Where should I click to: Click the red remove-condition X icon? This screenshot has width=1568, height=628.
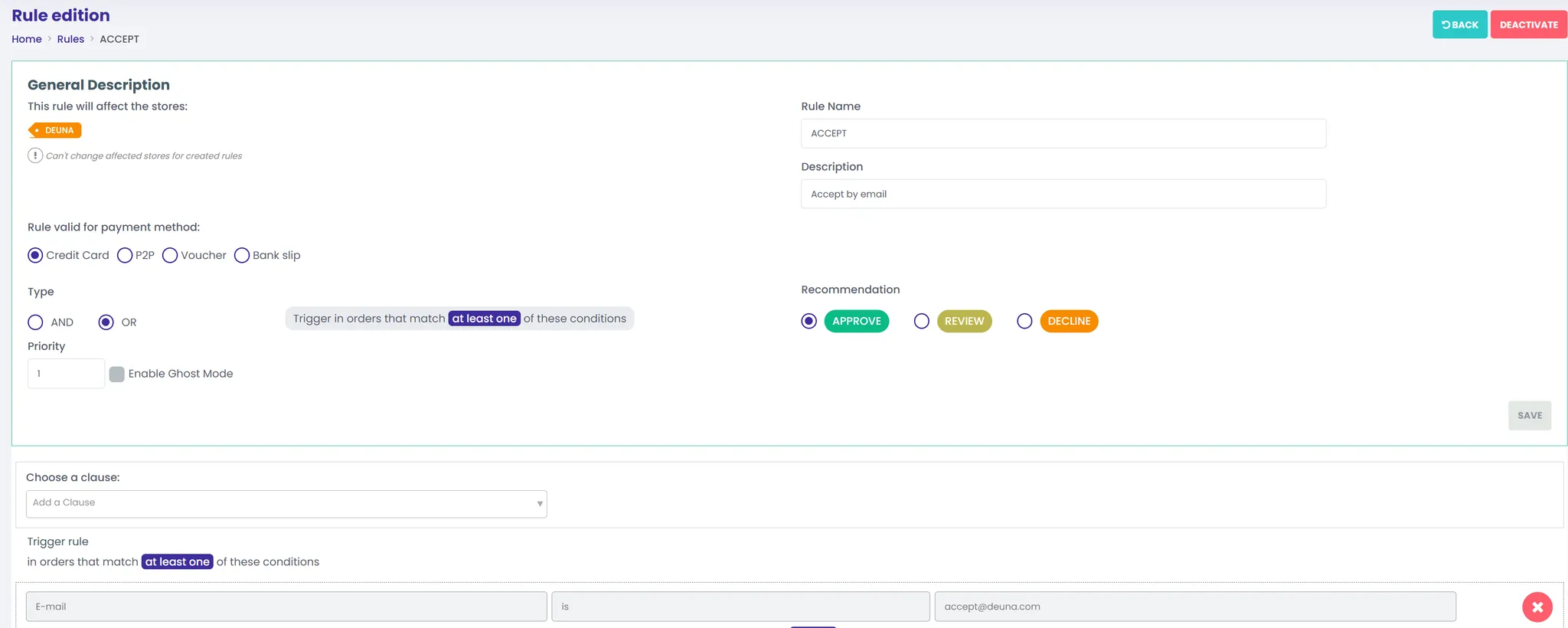tap(1537, 607)
